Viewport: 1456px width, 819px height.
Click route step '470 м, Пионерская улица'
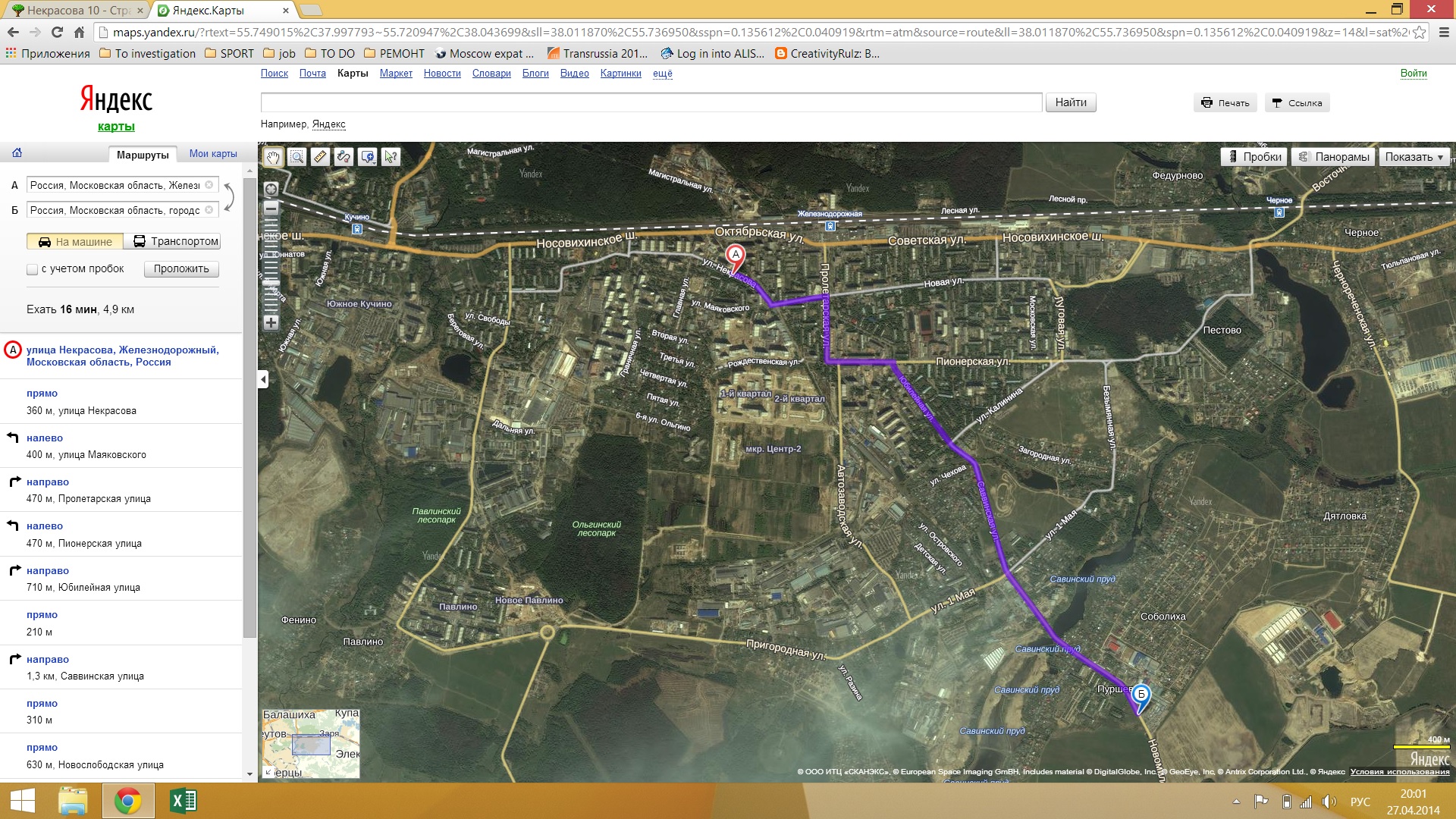(x=121, y=535)
